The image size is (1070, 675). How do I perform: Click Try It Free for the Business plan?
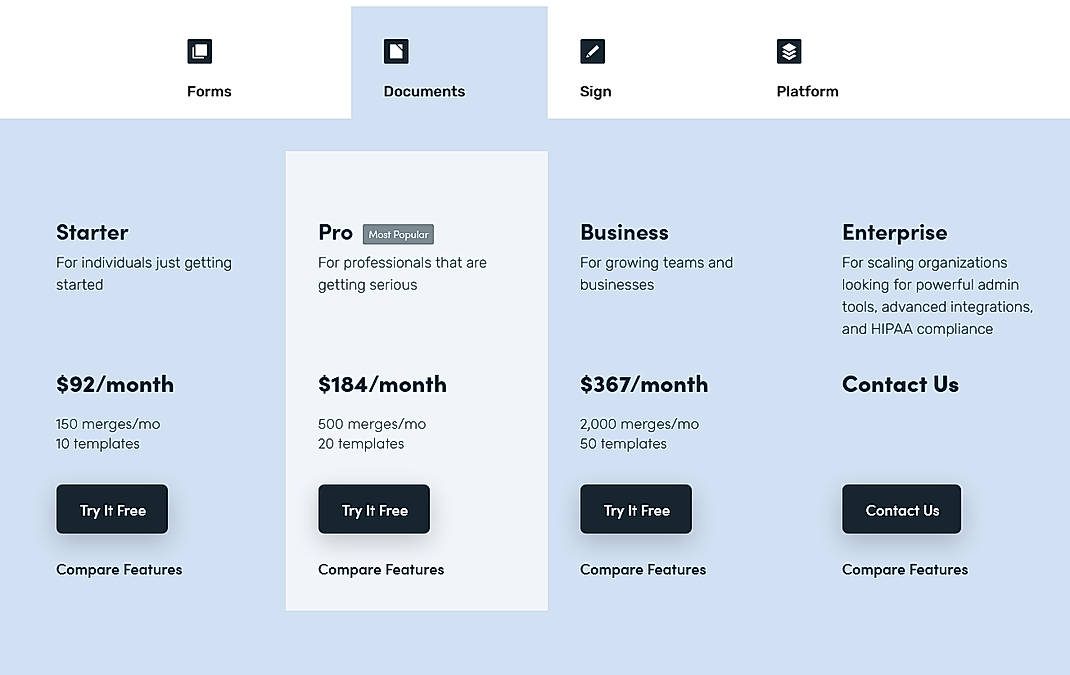636,509
